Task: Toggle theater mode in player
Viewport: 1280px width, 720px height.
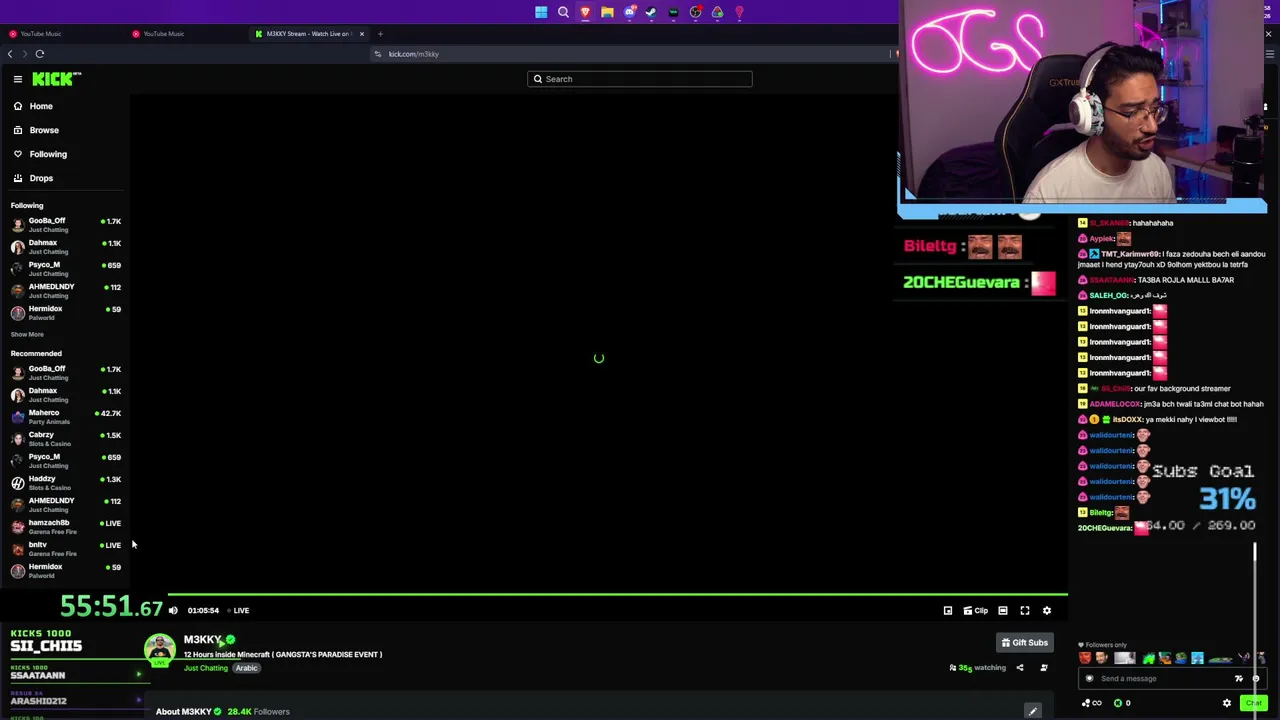Action: (x=1003, y=610)
